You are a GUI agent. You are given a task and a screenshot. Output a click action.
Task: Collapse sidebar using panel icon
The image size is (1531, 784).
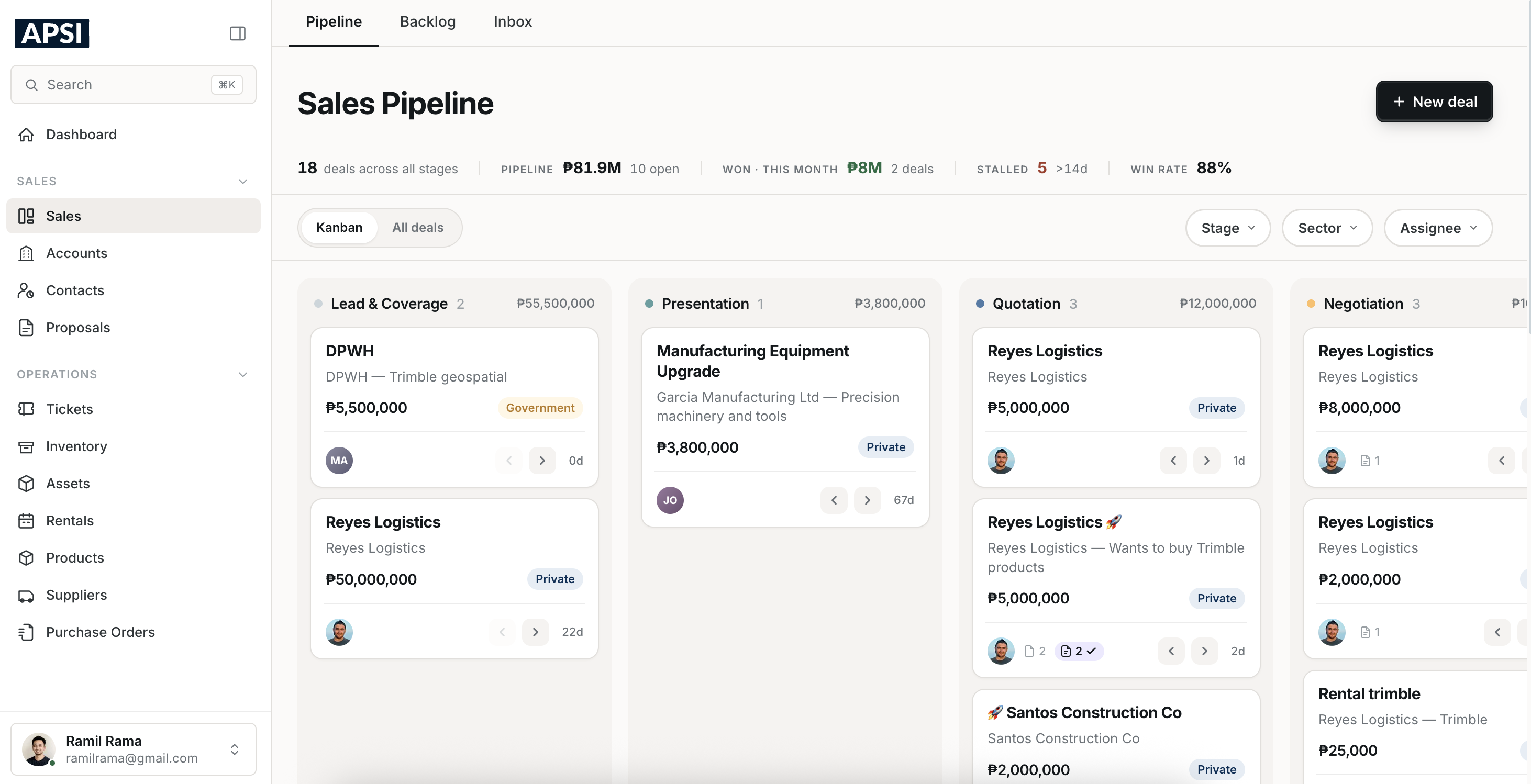point(237,33)
